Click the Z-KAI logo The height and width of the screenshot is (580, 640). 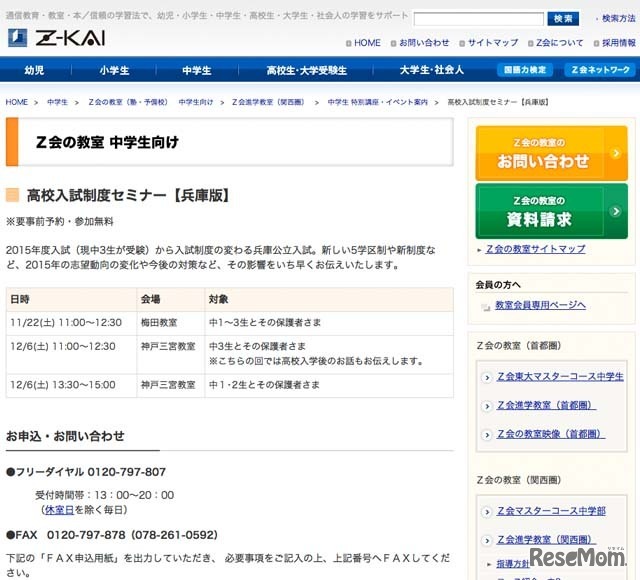[56, 38]
